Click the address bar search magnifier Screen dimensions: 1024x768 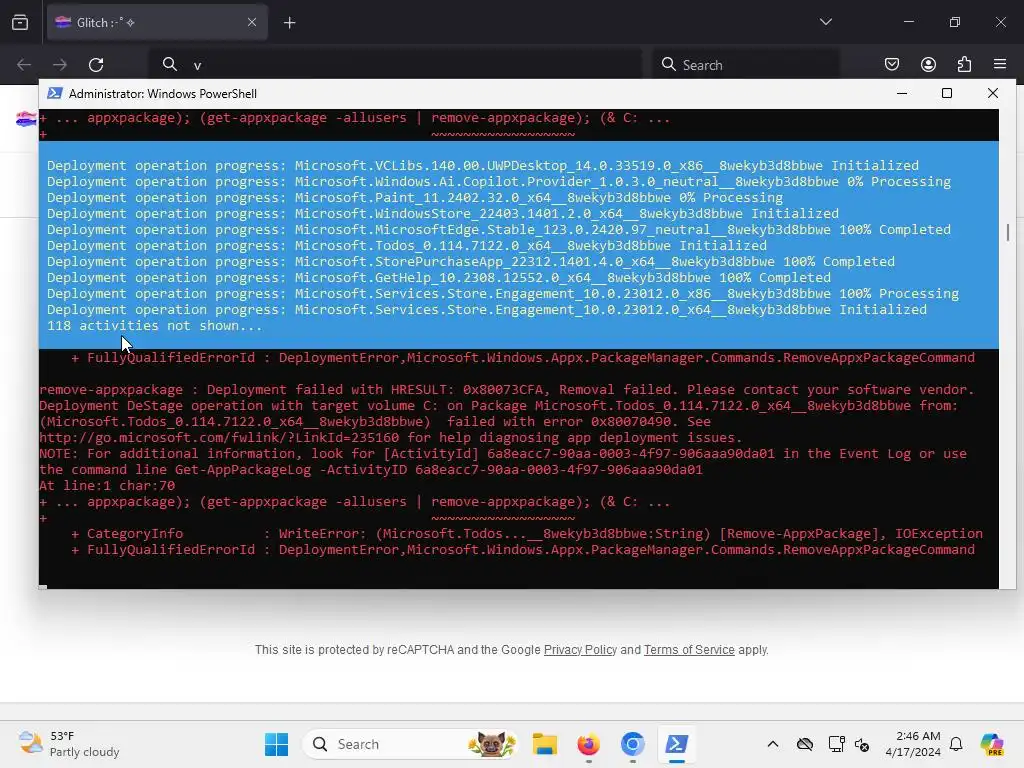170,64
